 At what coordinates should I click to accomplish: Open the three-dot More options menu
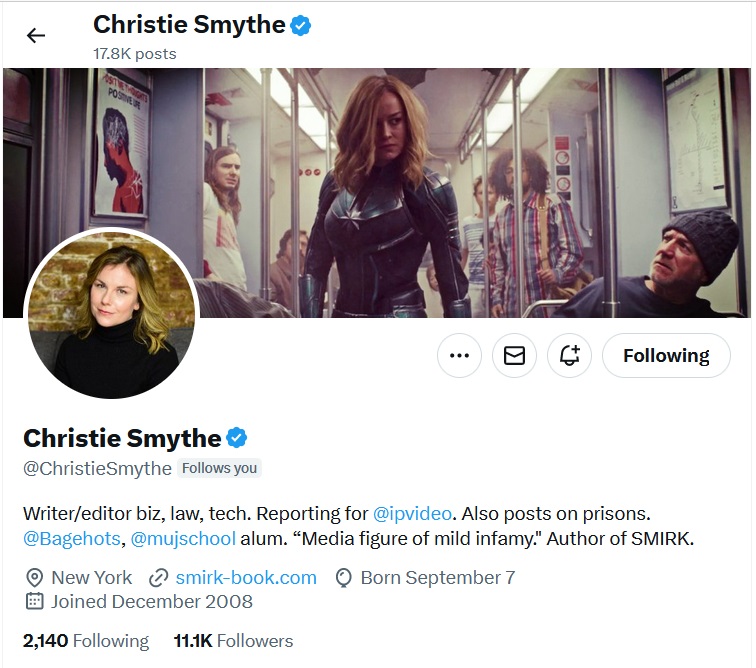point(459,355)
